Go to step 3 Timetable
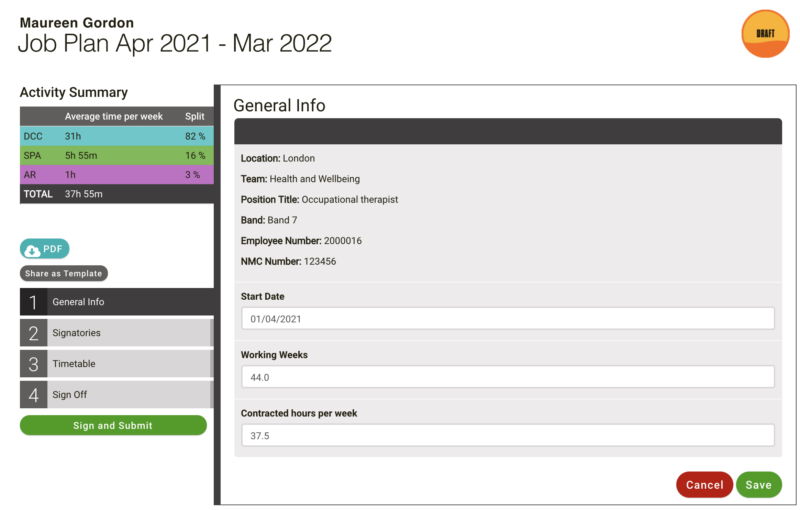800x510 pixels. pyautogui.click(x=116, y=364)
